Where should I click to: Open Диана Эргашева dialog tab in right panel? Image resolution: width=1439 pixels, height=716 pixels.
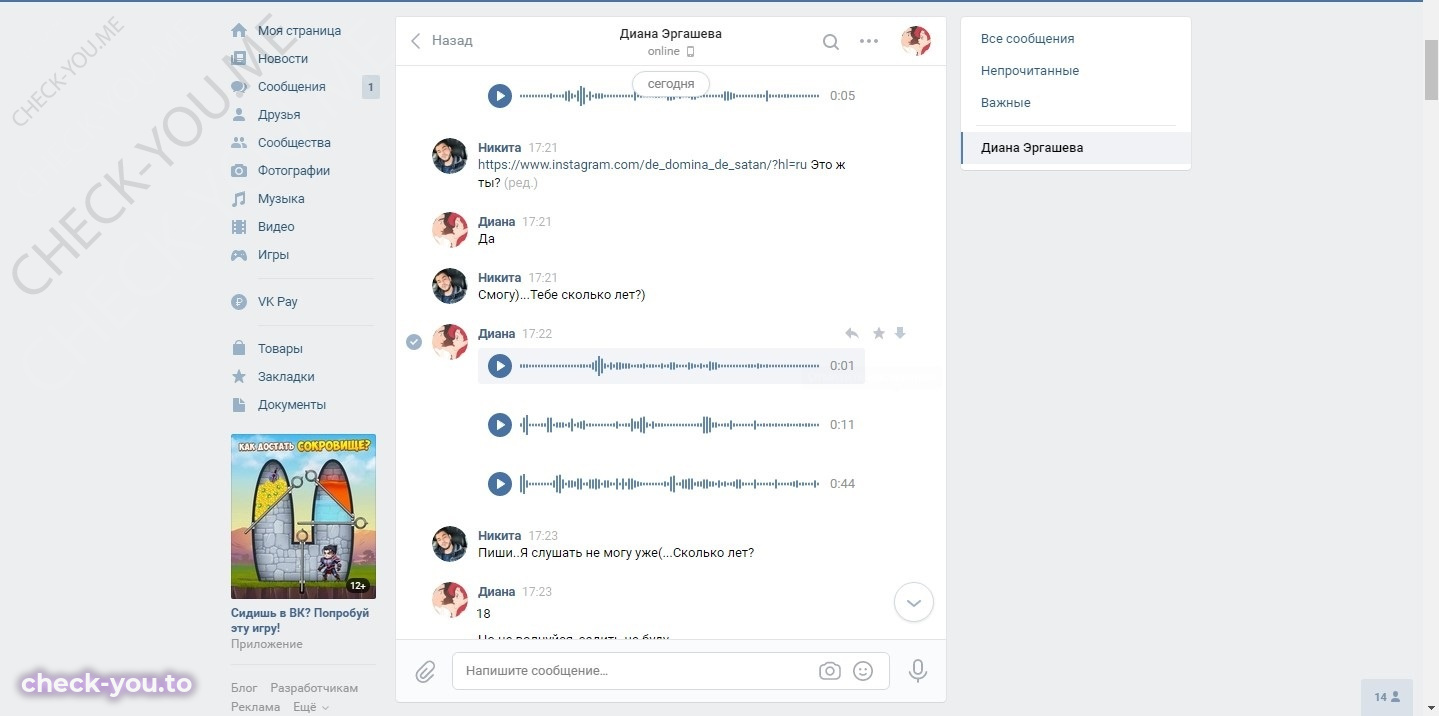point(1076,148)
